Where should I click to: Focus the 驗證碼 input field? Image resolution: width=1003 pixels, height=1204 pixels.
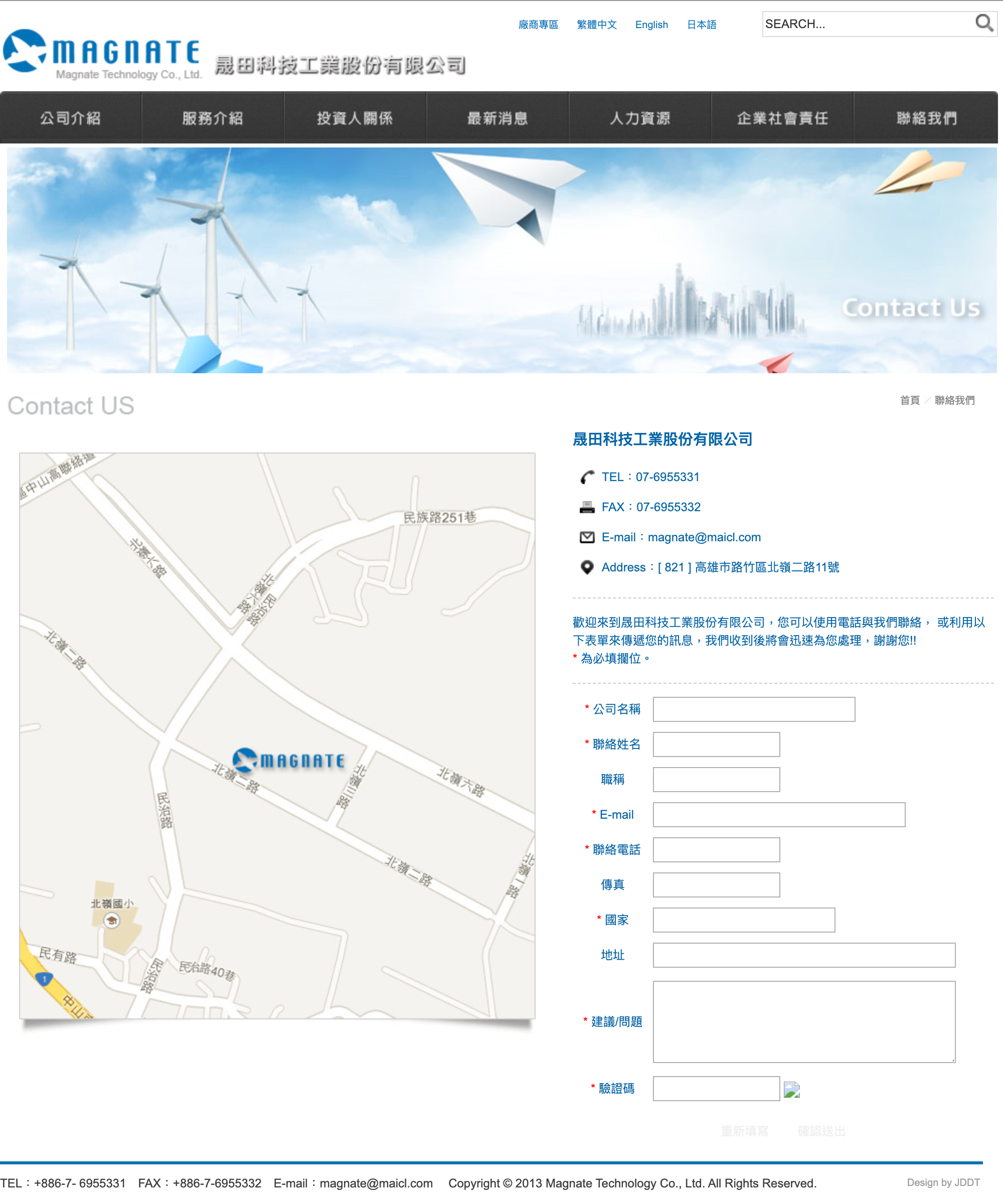(716, 1089)
